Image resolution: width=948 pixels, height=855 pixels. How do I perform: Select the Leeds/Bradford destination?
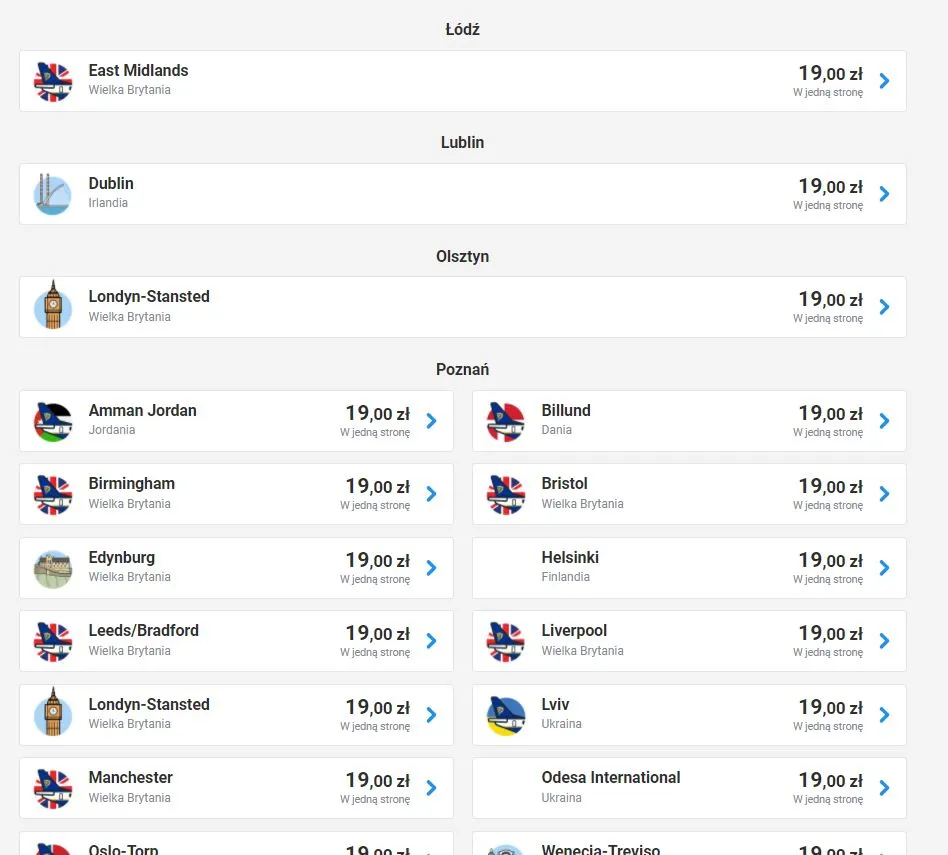pyautogui.click(x=143, y=631)
